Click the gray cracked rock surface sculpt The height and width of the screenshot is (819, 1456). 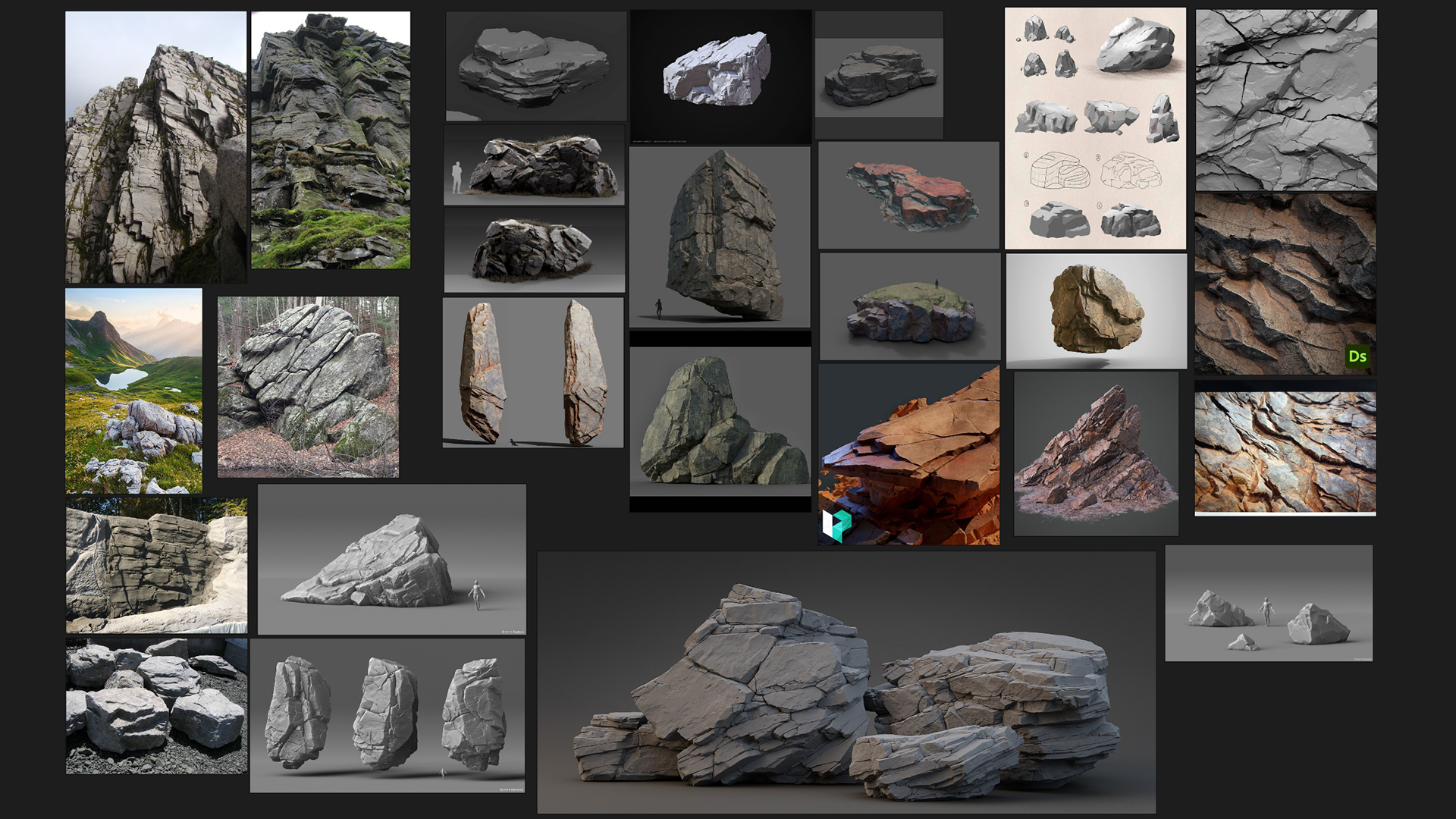pos(1286,100)
